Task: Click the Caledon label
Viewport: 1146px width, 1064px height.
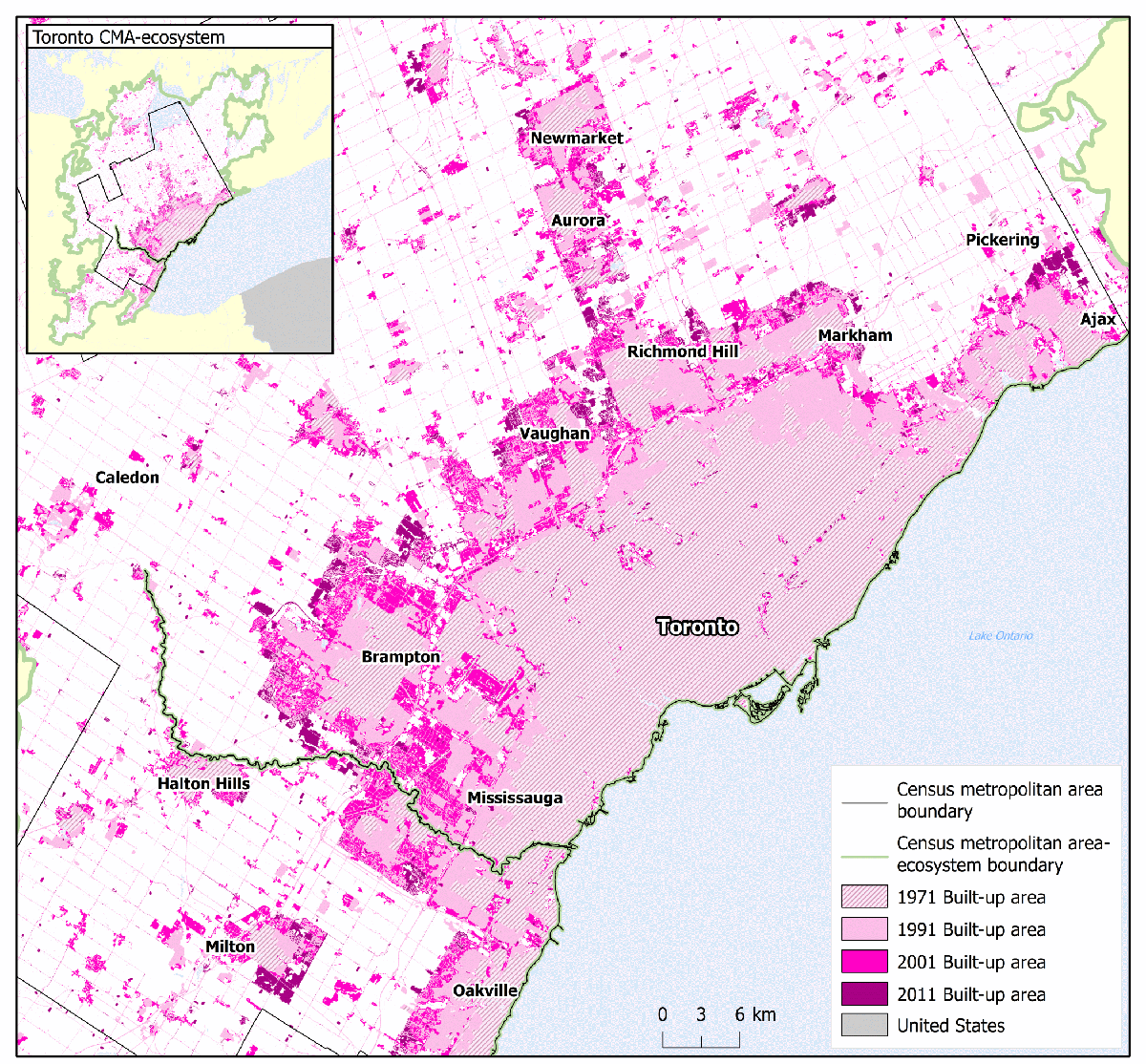Action: [x=127, y=478]
